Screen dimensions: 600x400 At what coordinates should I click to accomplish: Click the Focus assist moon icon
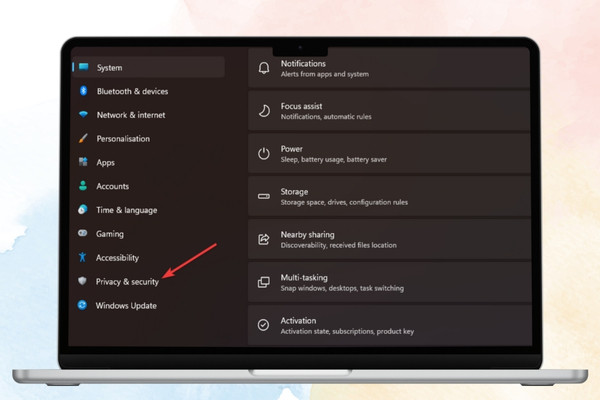264,111
